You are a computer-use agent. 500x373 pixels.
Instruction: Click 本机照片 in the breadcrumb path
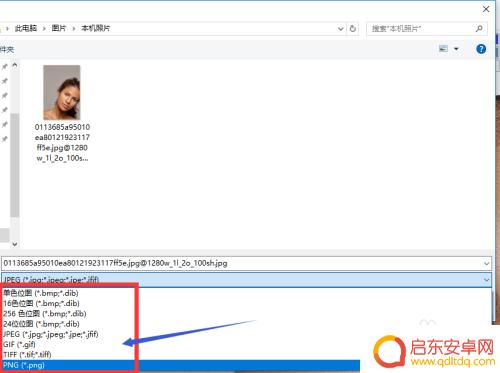96,28
